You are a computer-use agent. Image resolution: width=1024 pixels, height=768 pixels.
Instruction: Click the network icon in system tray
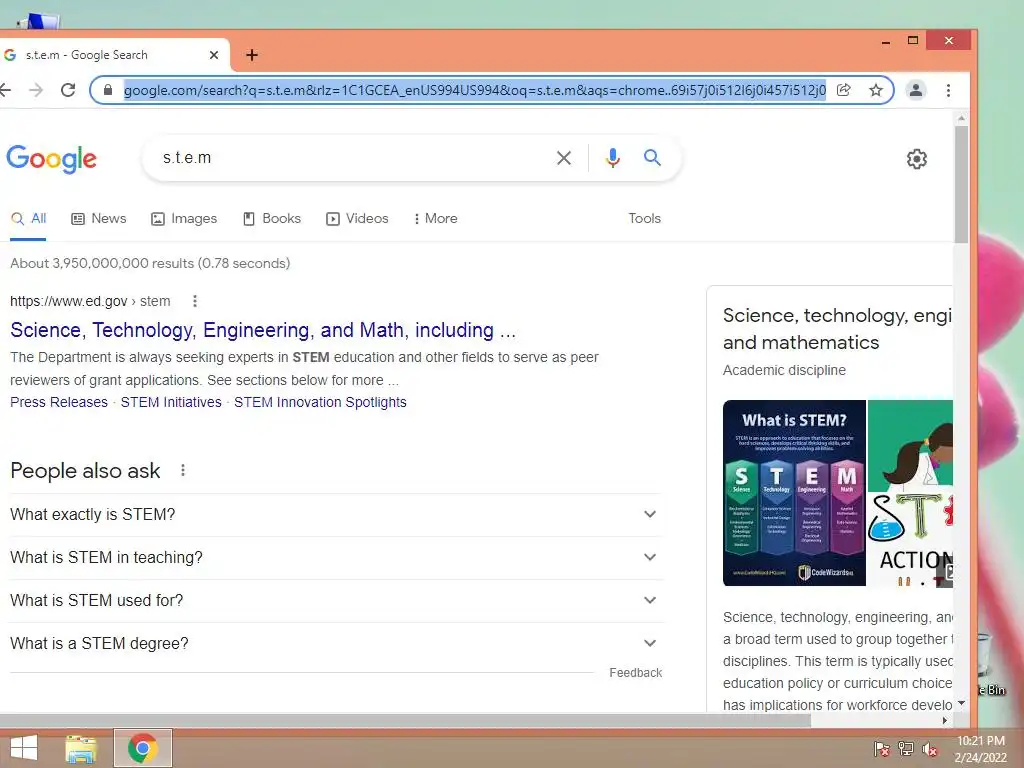(906, 749)
